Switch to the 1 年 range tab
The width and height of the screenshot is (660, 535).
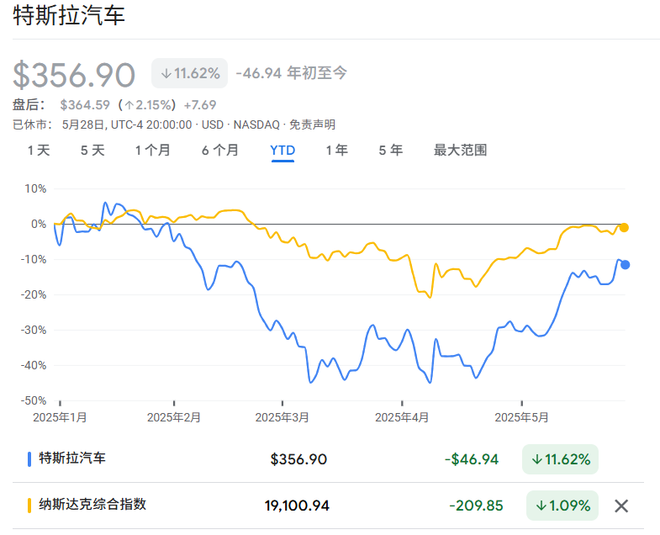click(x=337, y=150)
